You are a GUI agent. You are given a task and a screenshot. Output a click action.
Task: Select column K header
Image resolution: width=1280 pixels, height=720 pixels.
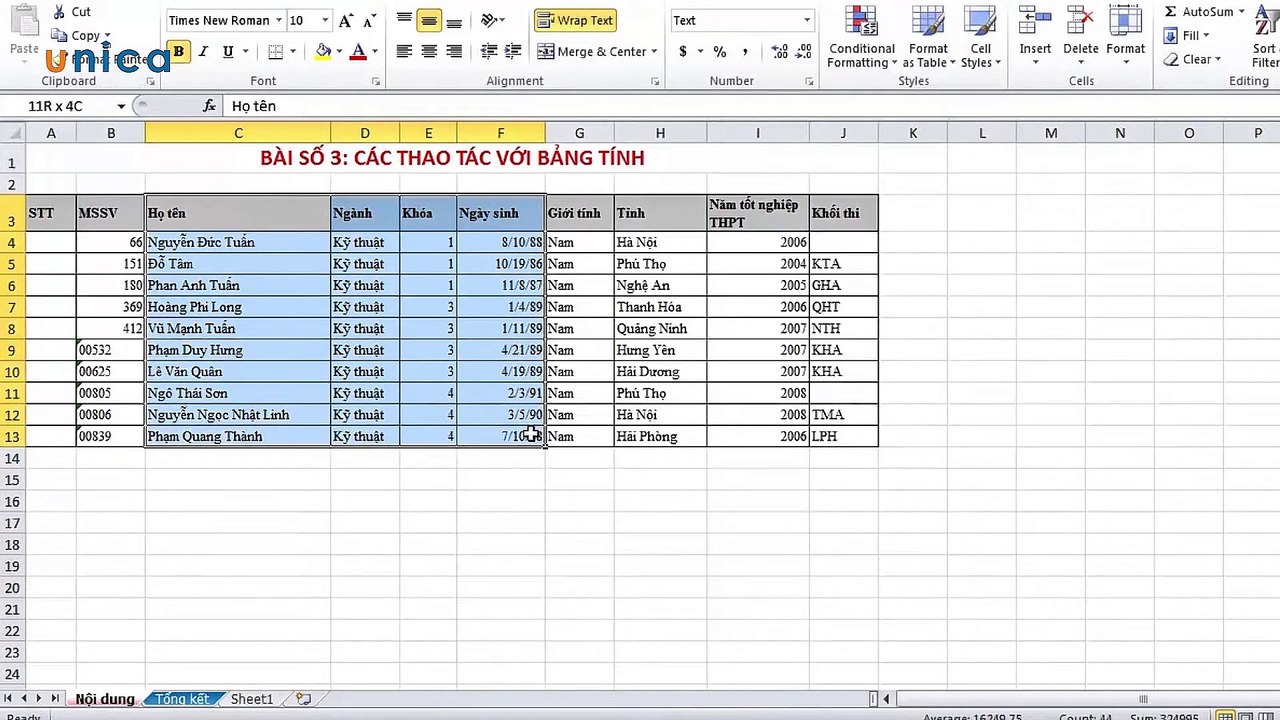tap(913, 133)
